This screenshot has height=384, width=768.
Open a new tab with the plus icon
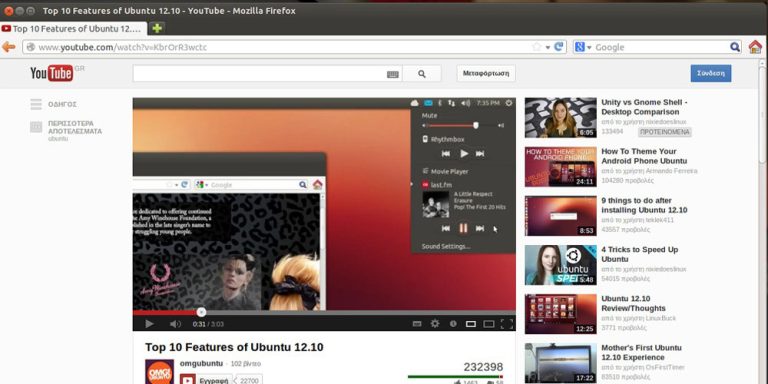[x=157, y=28]
